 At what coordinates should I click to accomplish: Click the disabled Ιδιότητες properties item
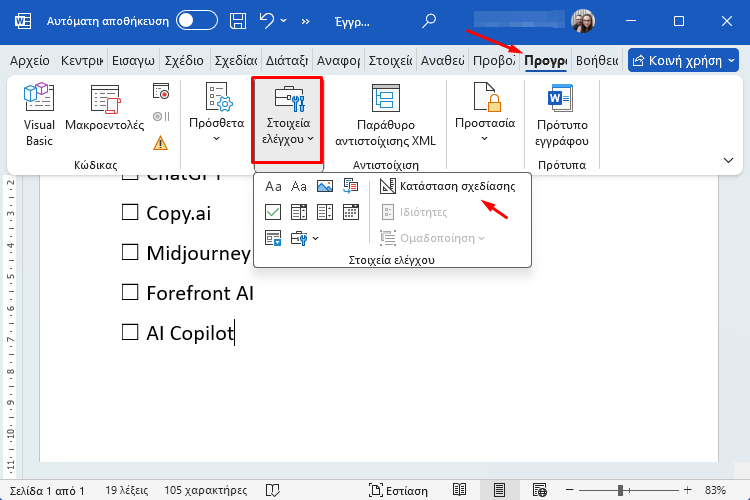tap(414, 212)
